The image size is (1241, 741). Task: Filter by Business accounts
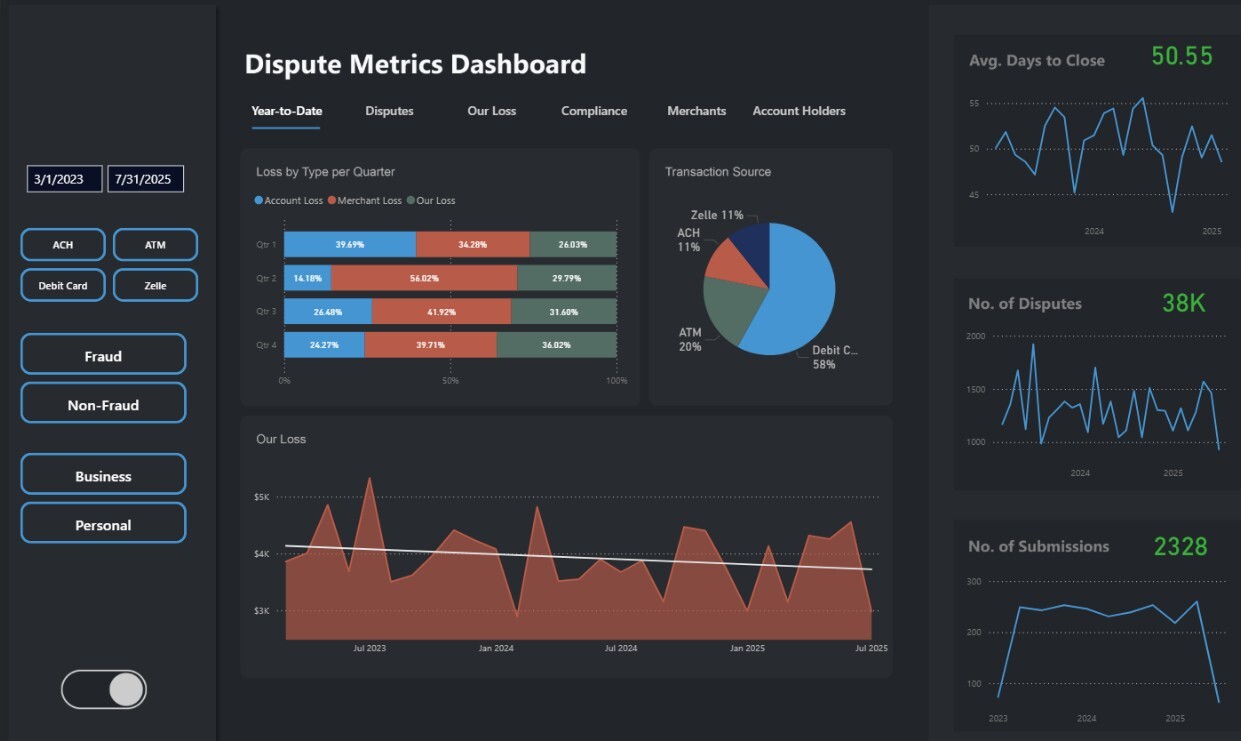point(103,473)
